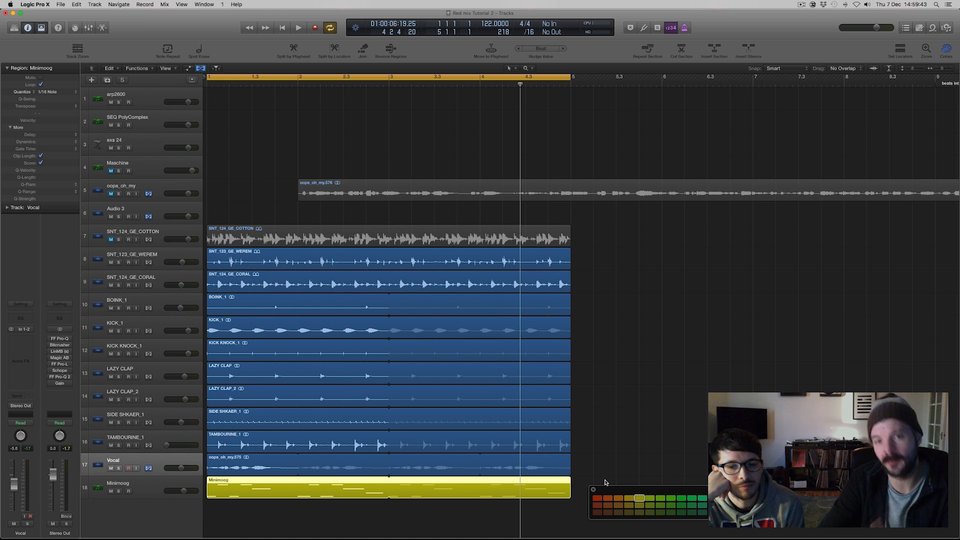Click the Track Zoom toolbar icon
Screen dimensions: 960x540
[77, 50]
